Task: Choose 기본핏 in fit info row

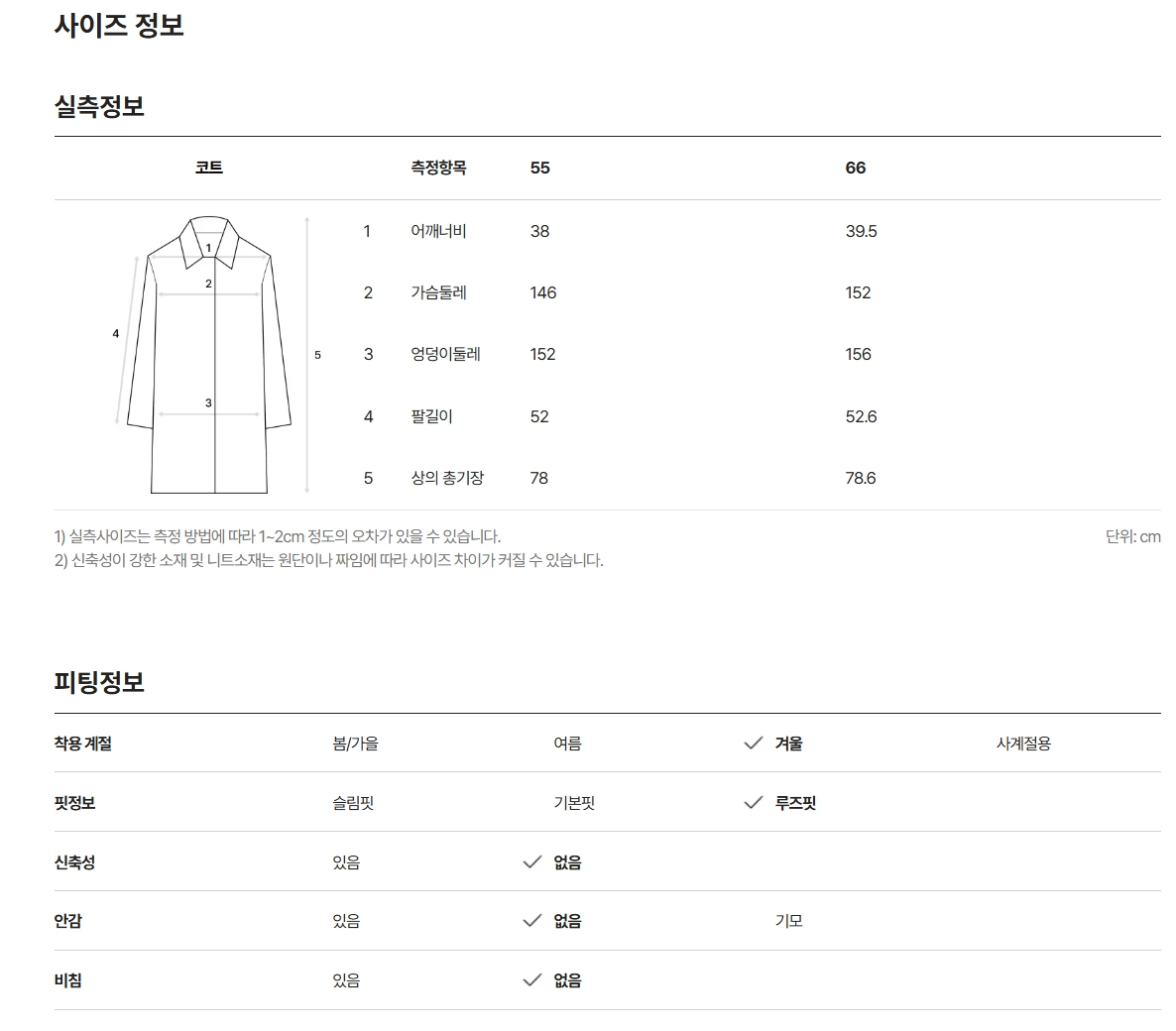Action: pos(574,803)
